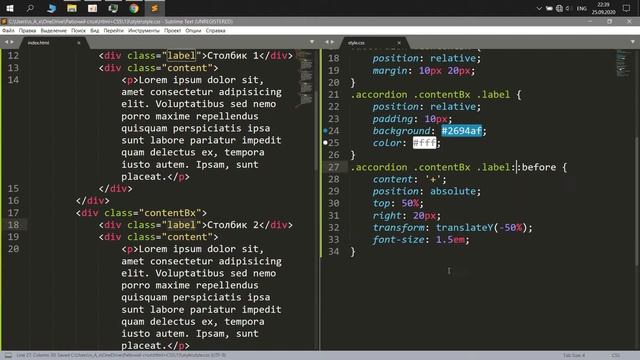Click the 22:39 taskbar clock

pos(603,4)
